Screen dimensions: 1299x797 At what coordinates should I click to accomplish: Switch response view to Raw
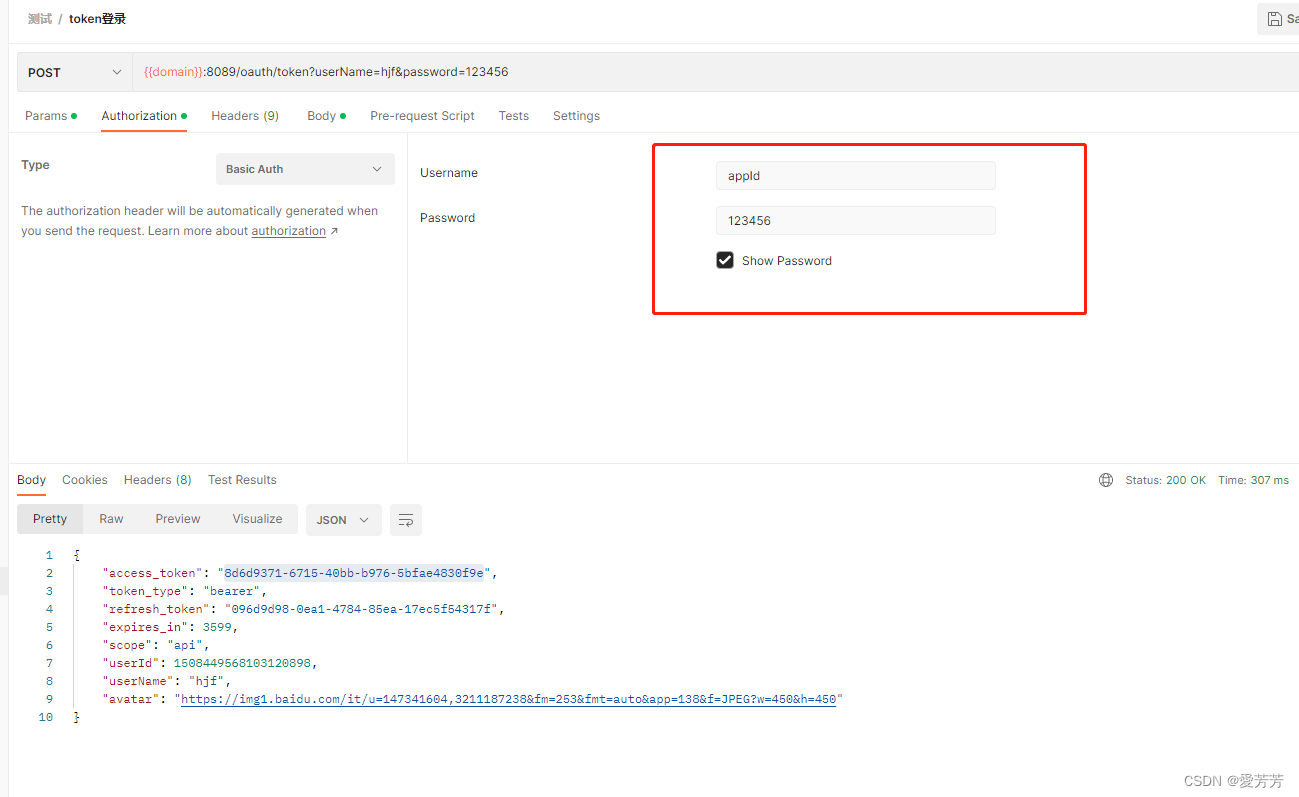110,518
